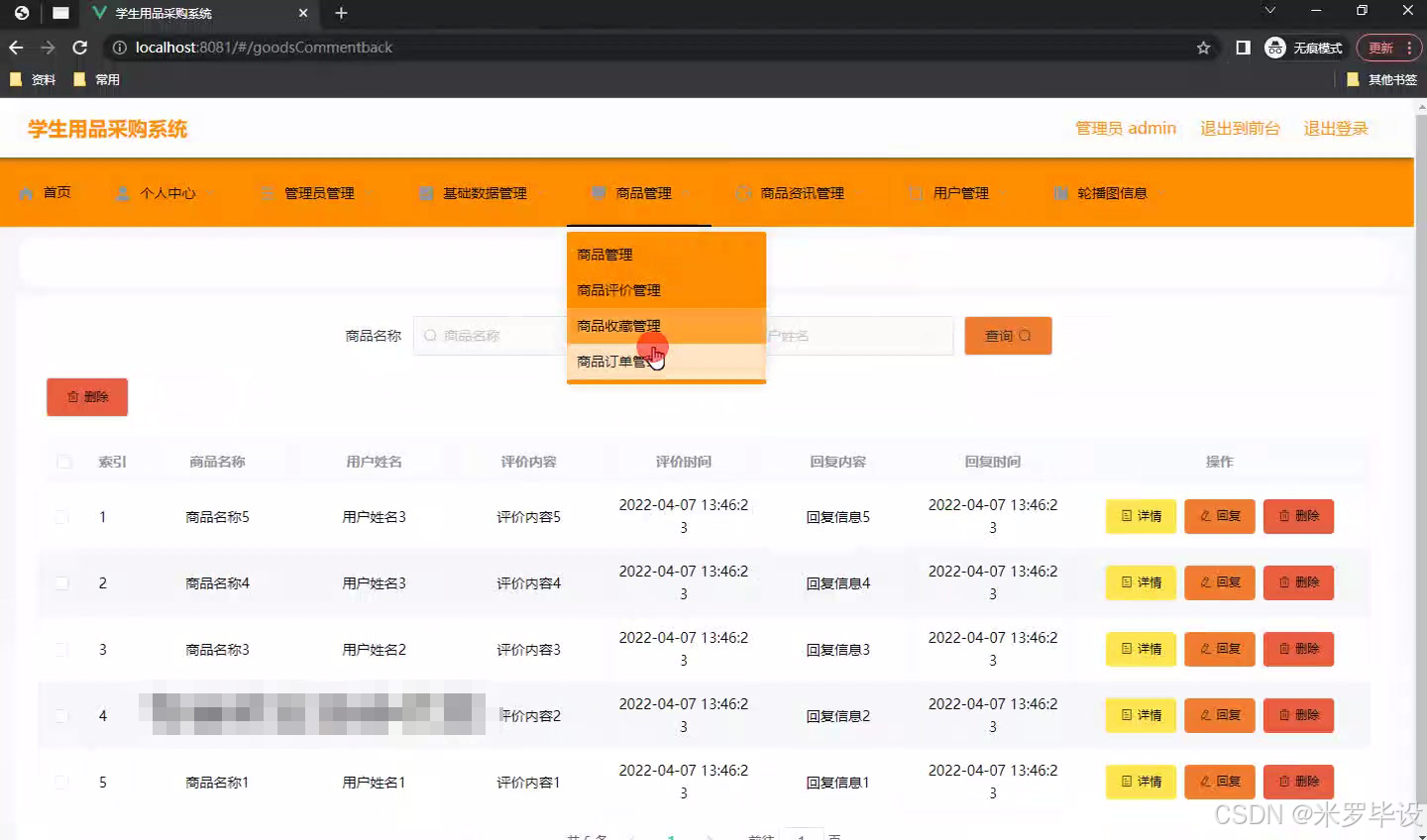Check the checkbox for row 2
This screenshot has width=1427, height=840.
[62, 582]
